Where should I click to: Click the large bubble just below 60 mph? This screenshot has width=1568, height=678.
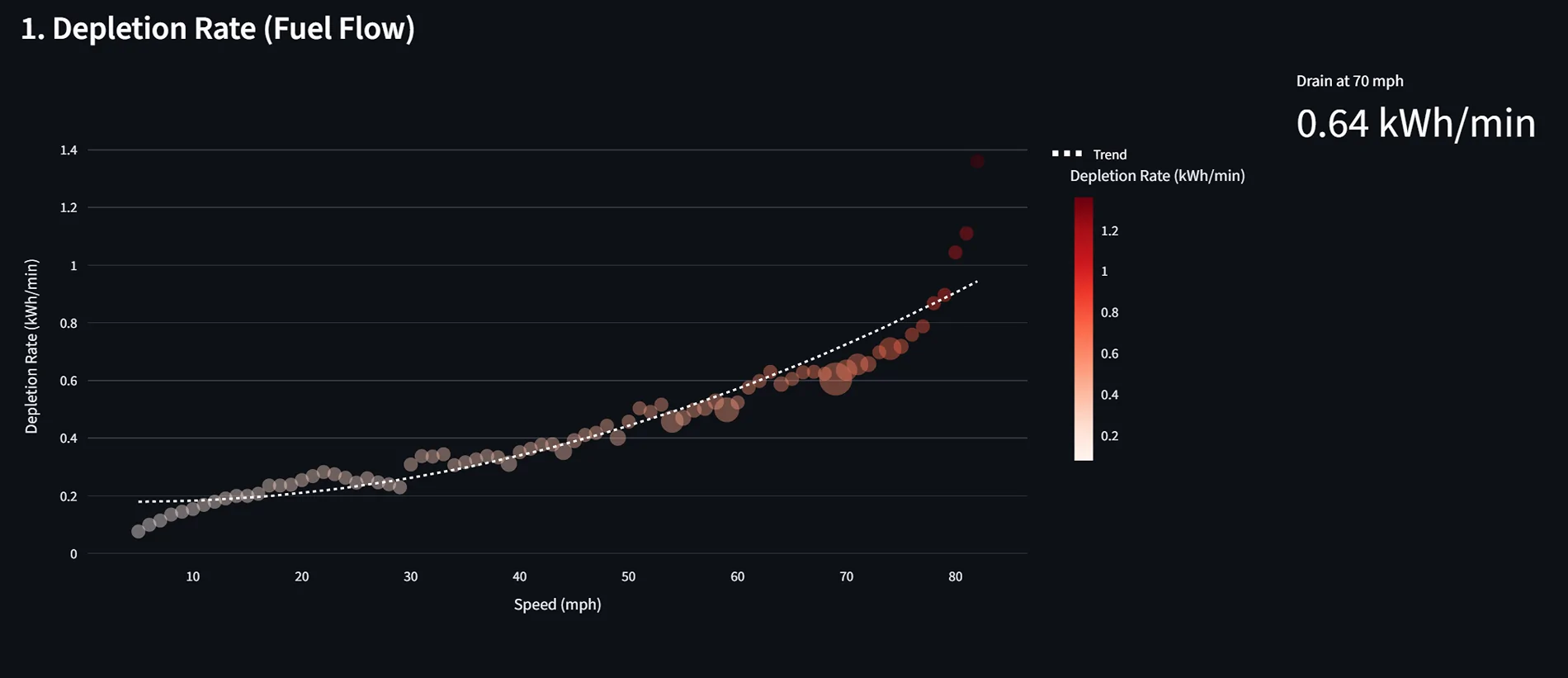click(x=726, y=408)
